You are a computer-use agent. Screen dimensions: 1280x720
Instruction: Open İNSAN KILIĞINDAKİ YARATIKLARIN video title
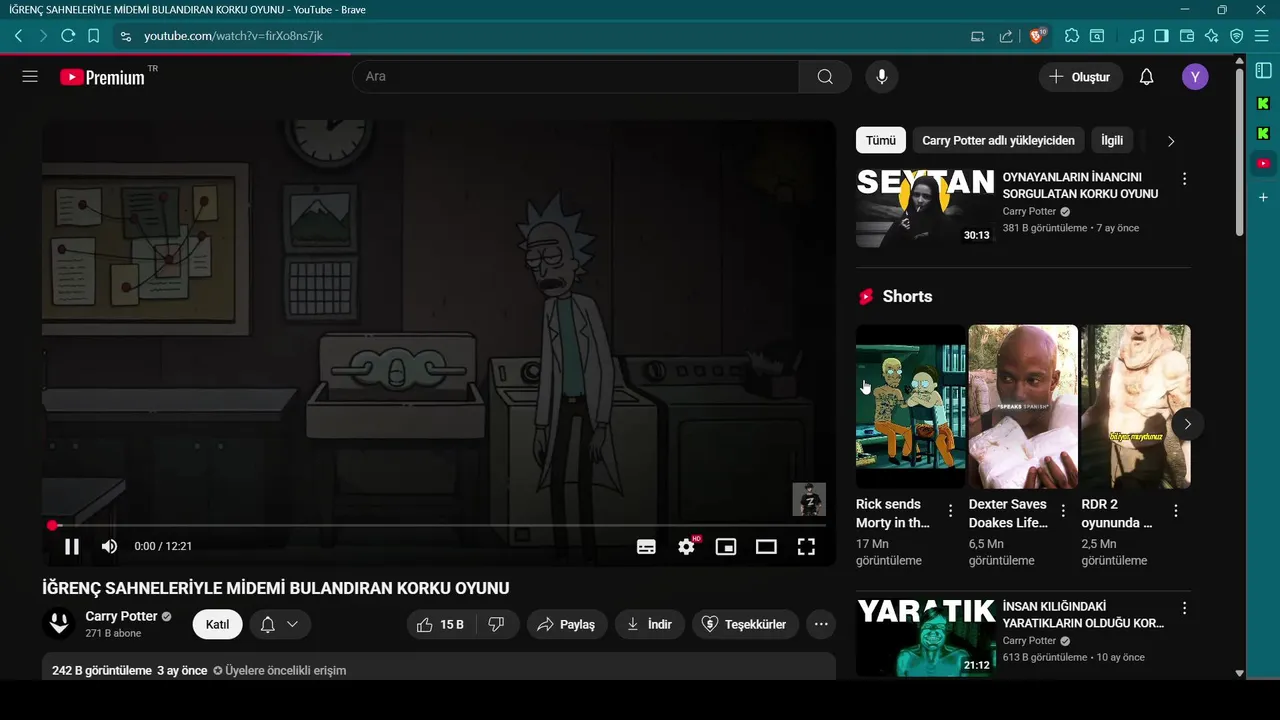(1083, 615)
